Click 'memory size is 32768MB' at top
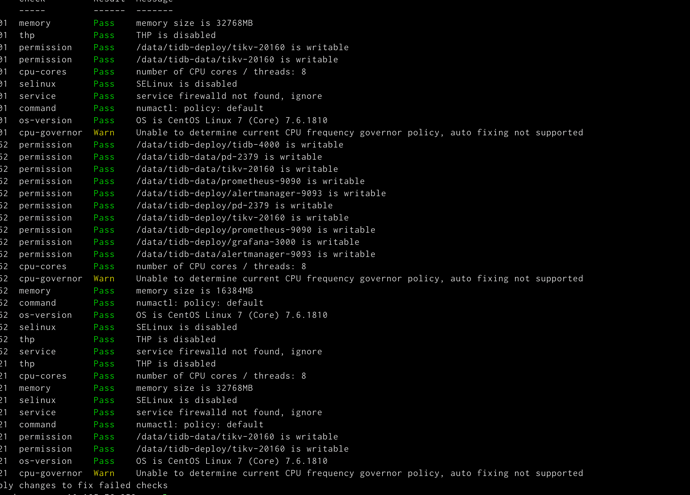The height and width of the screenshot is (495, 690). [x=194, y=23]
